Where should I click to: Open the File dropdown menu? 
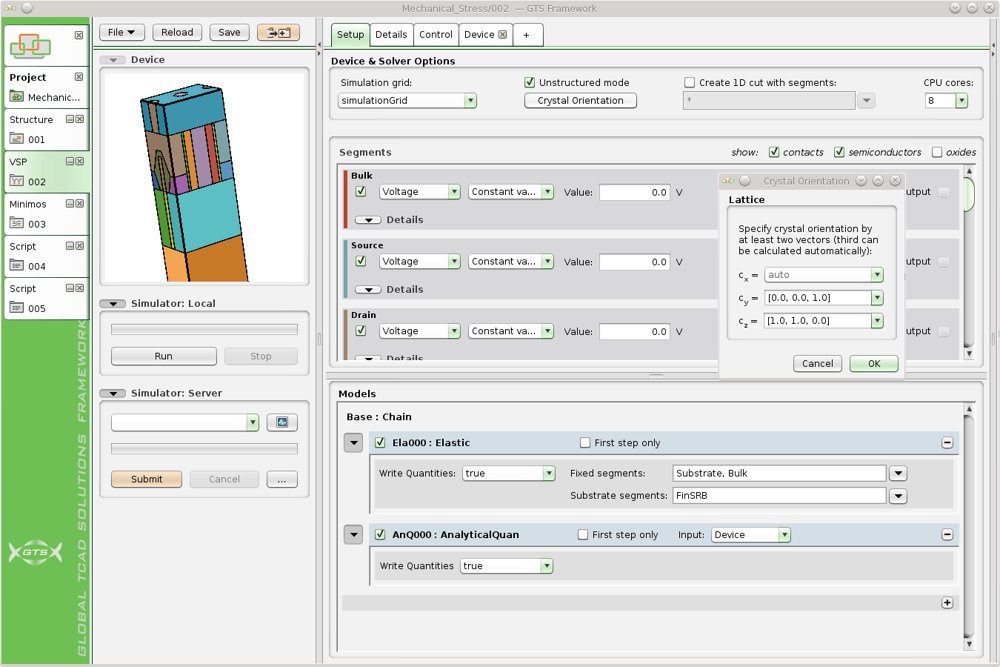(121, 33)
